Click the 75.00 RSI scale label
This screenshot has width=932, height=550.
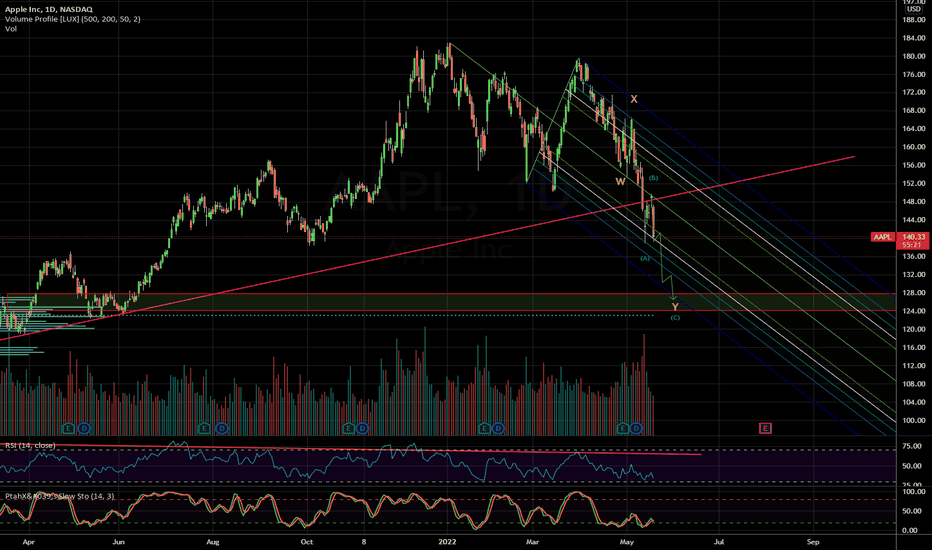912,446
